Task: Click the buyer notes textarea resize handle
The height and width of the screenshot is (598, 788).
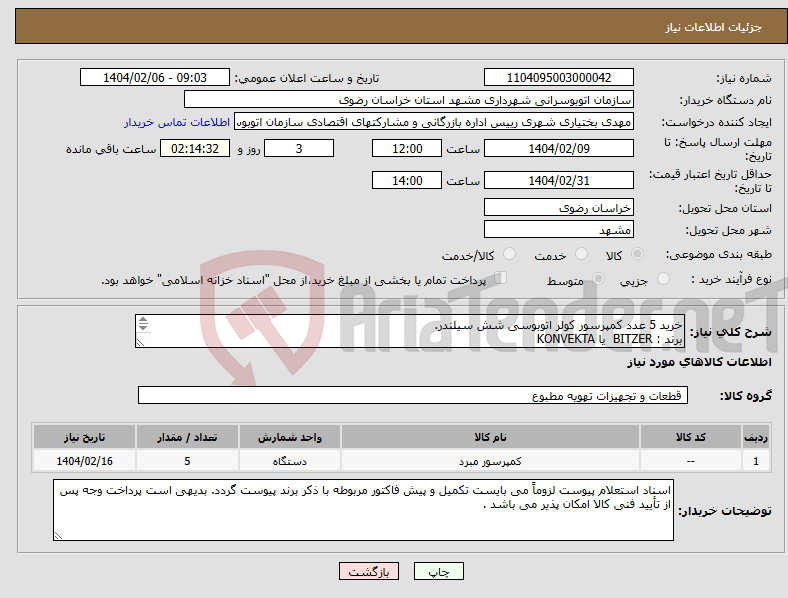Action: (x=58, y=536)
